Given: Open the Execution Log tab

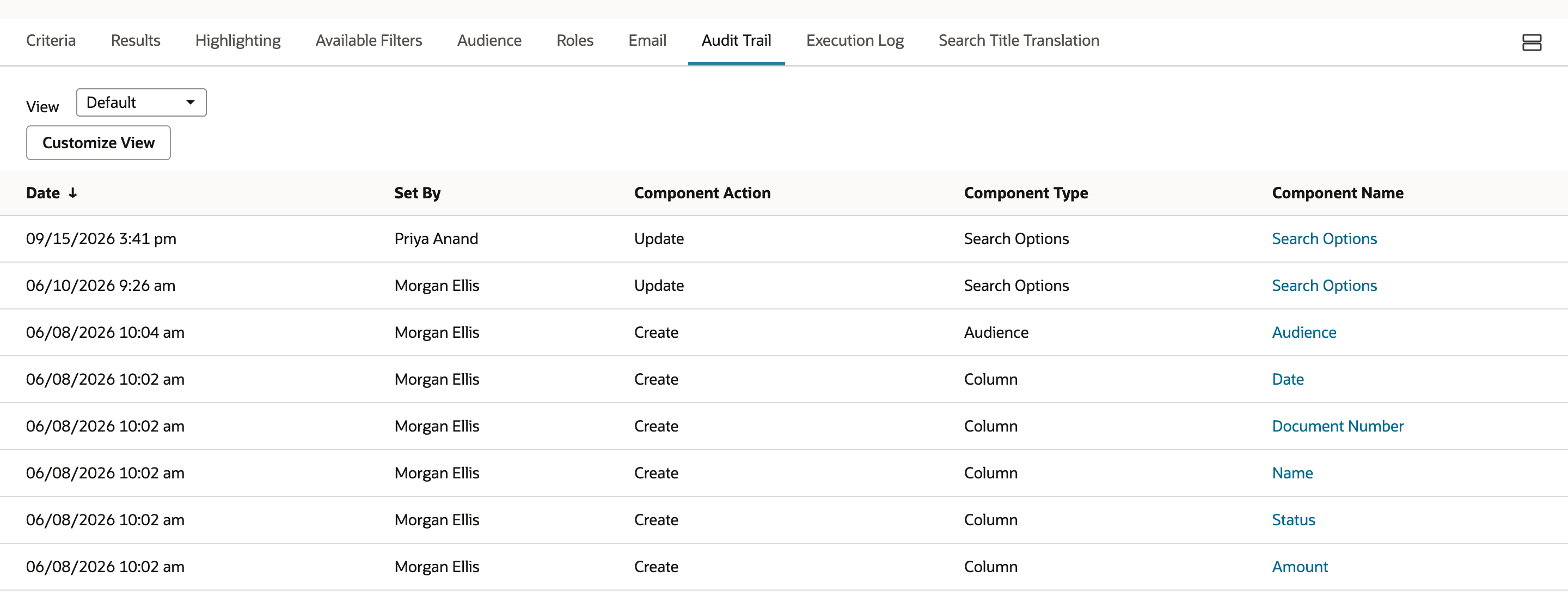Looking at the screenshot, I should (x=855, y=40).
